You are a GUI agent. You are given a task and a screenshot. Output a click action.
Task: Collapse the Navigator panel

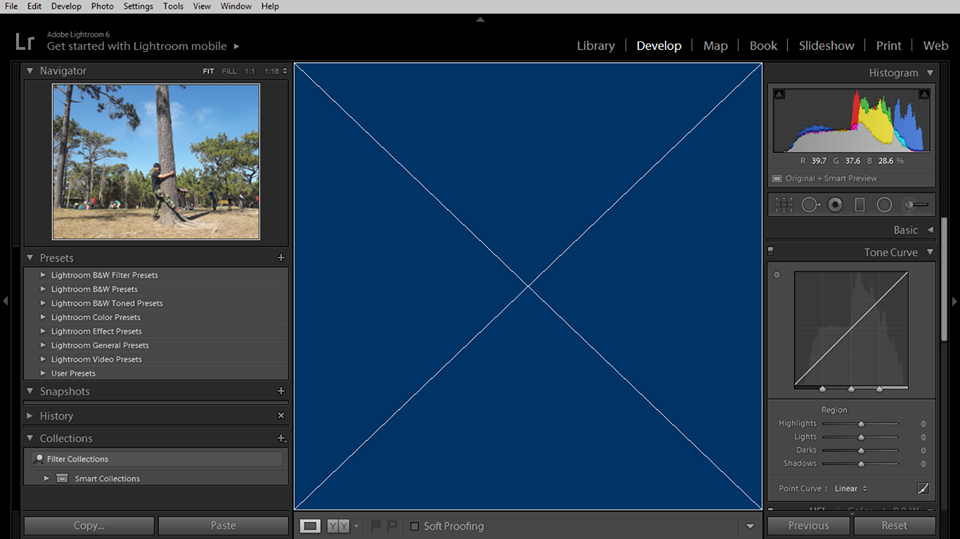click(x=29, y=70)
